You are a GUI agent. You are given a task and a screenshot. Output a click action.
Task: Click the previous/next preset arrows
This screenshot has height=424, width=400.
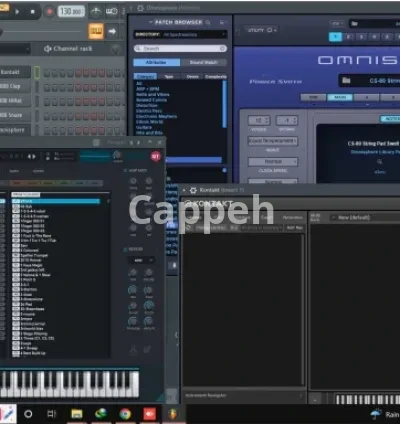point(31,156)
